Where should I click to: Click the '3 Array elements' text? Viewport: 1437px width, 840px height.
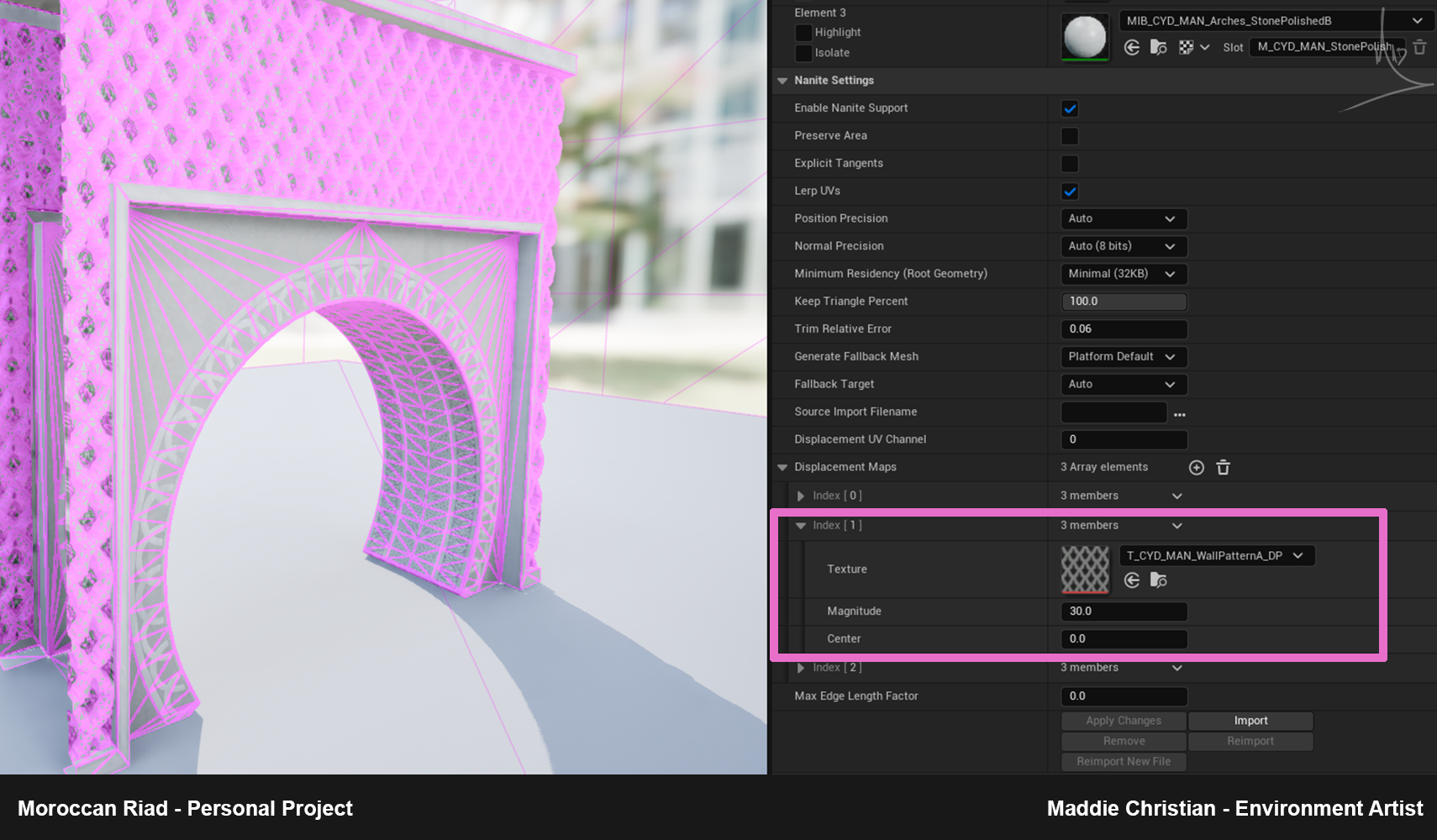(x=1104, y=467)
